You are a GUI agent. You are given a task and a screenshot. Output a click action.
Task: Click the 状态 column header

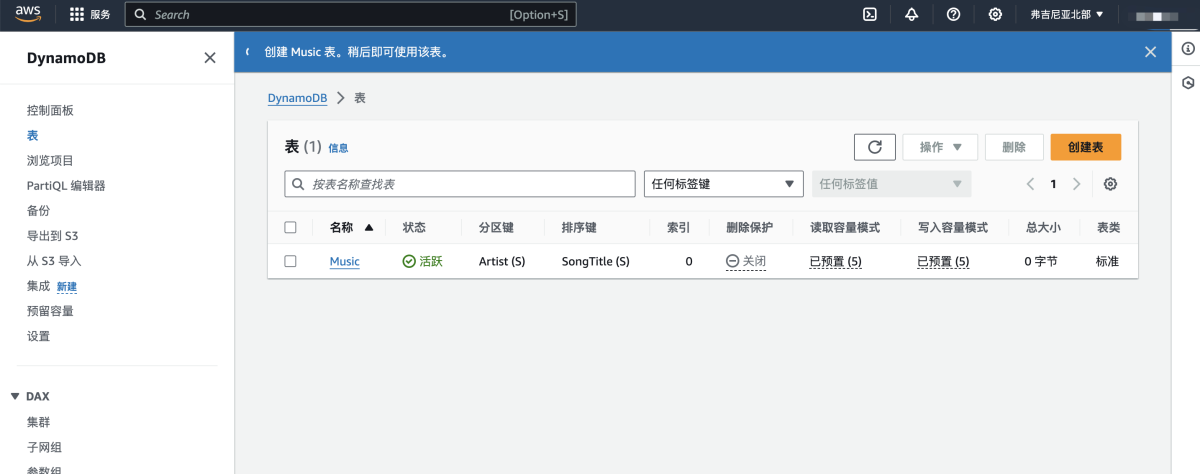[414, 228]
